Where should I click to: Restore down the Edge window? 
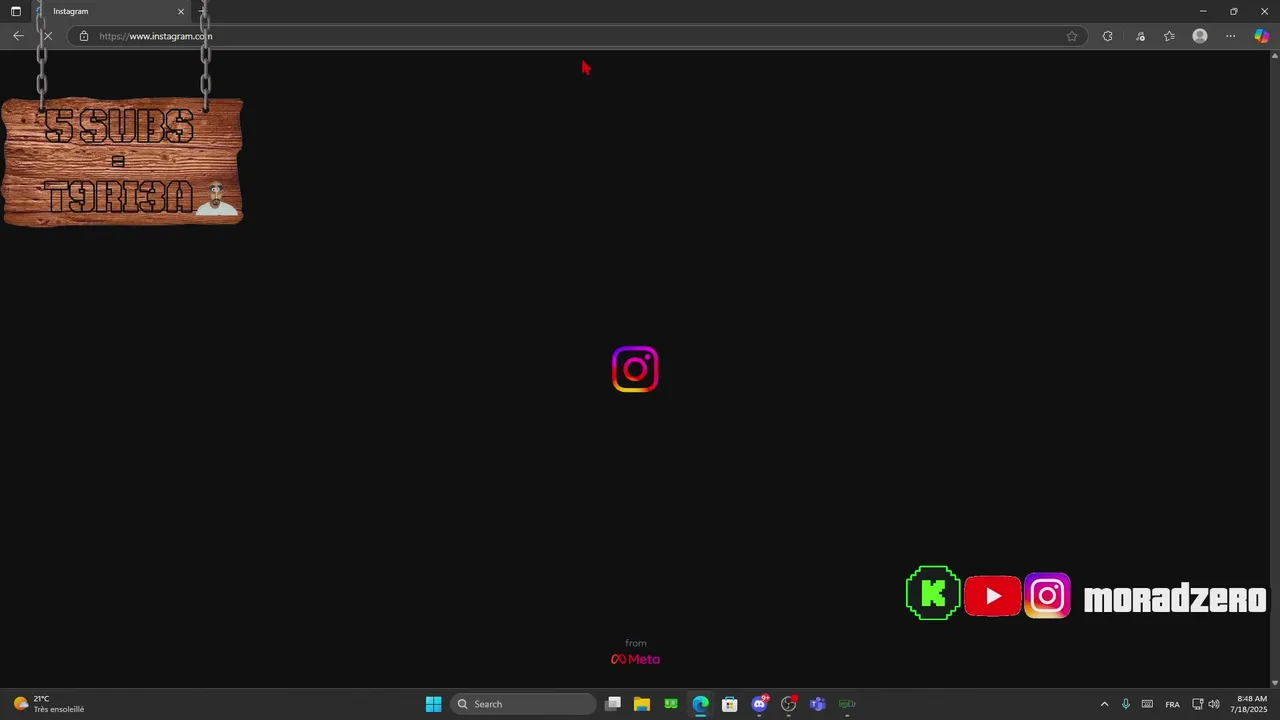coord(1233,11)
